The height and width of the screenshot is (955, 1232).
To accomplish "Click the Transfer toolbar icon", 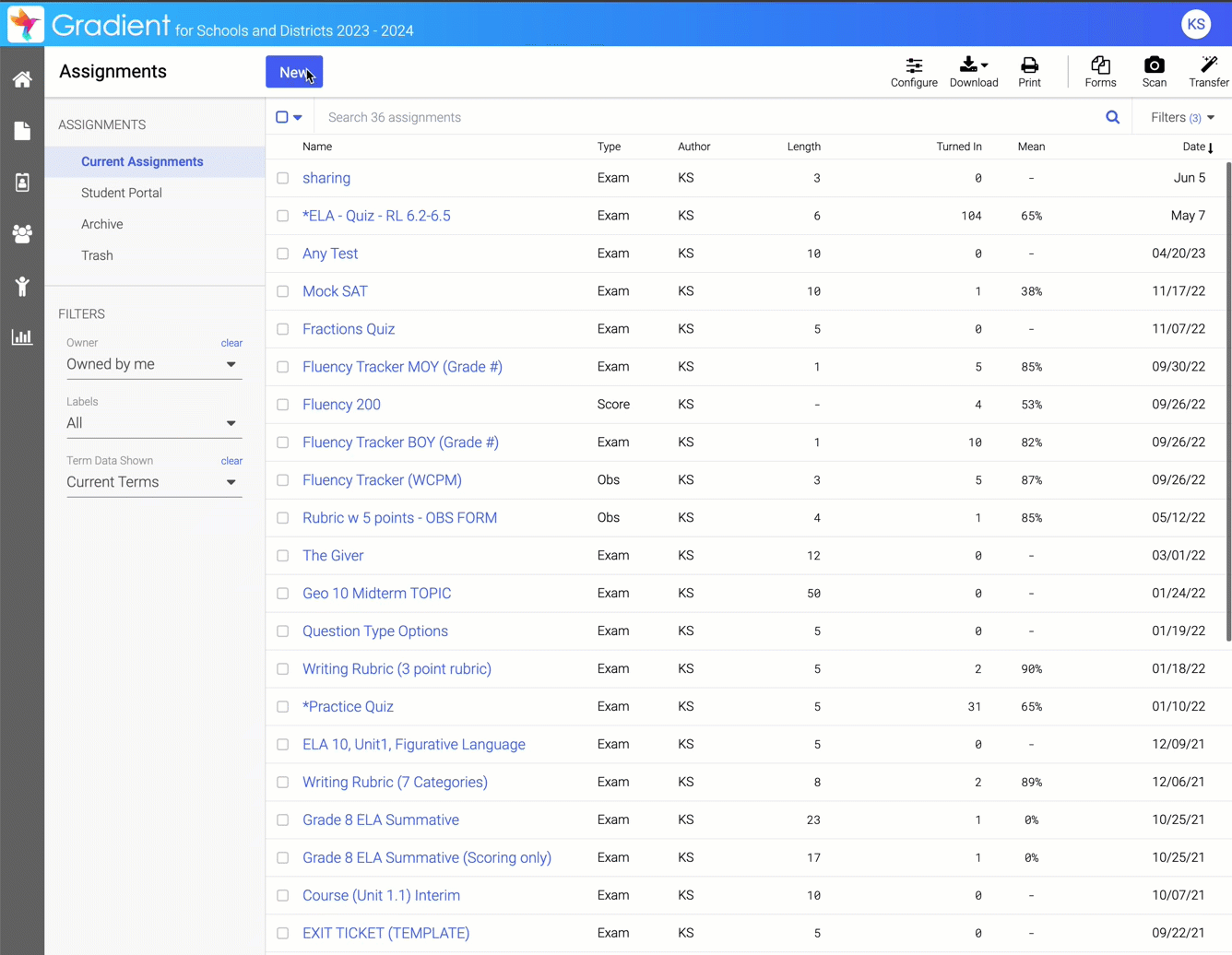I will coord(1209,72).
